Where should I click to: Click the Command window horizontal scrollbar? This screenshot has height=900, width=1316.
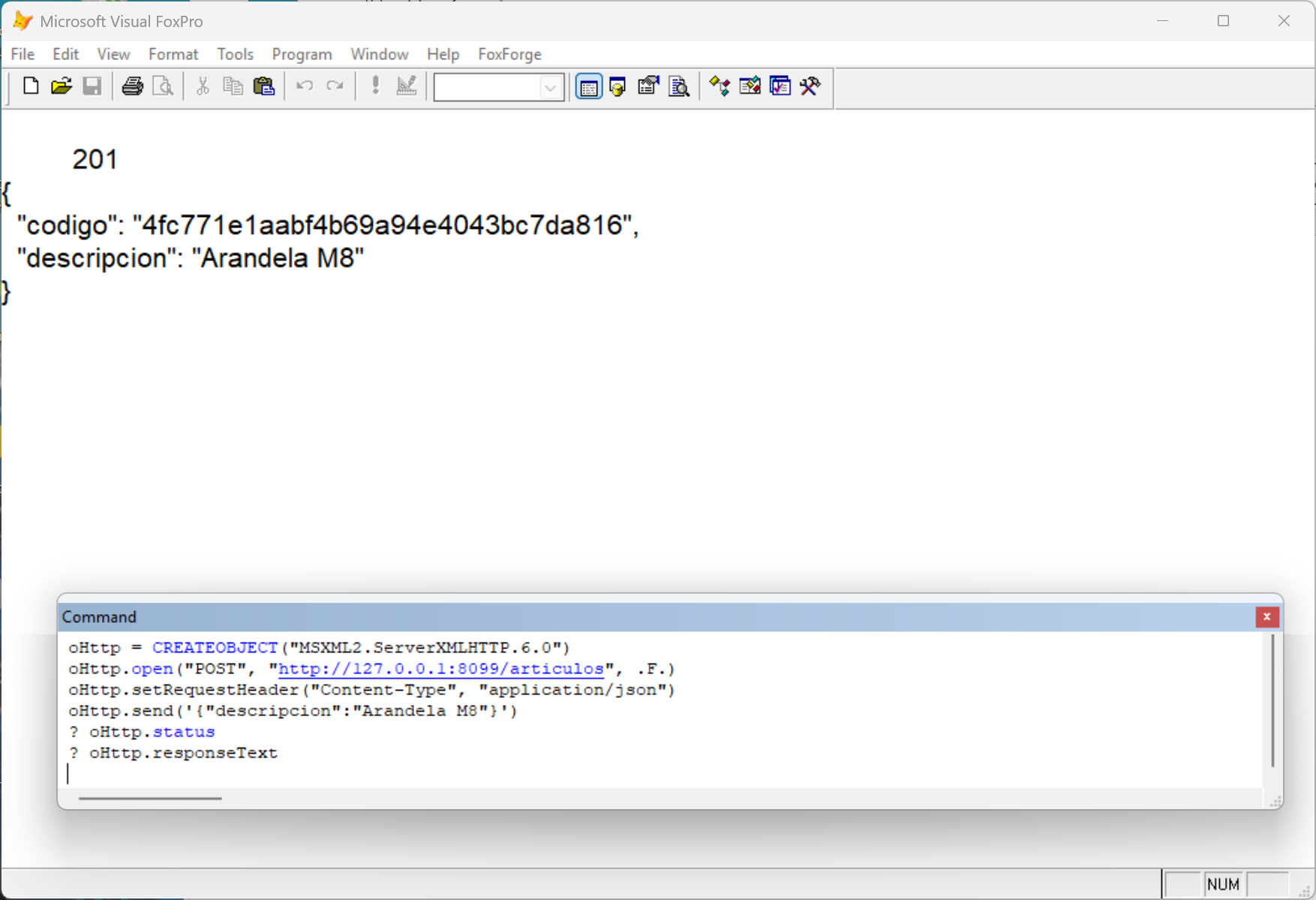[x=150, y=798]
